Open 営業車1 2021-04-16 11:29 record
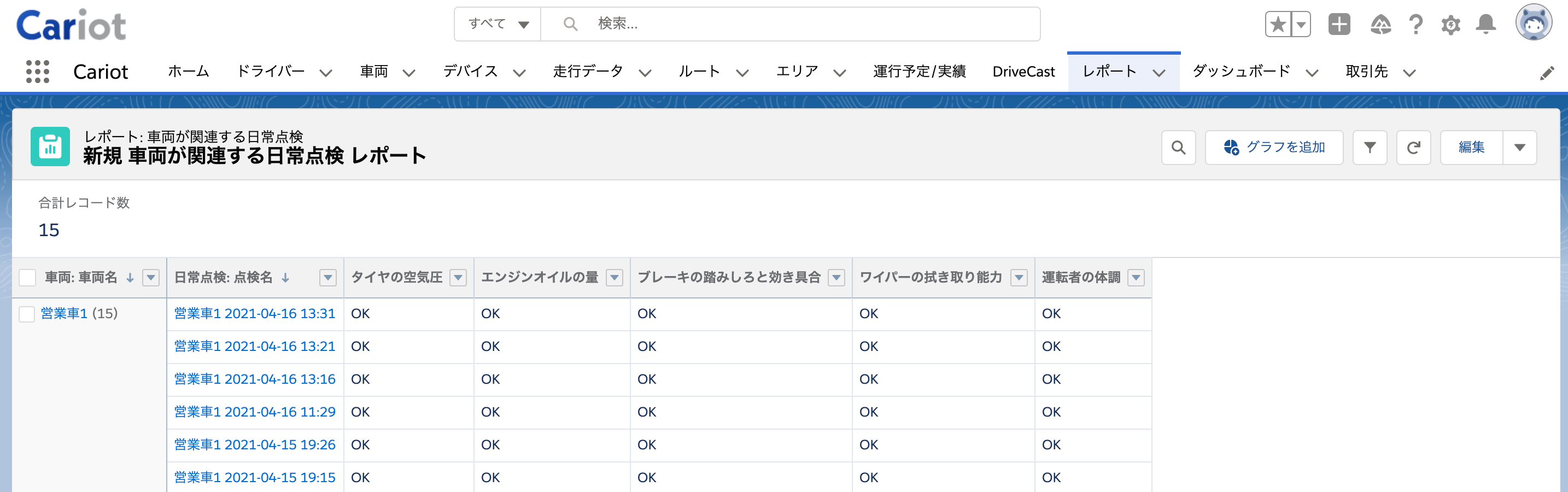The width and height of the screenshot is (1568, 492). 254,412
